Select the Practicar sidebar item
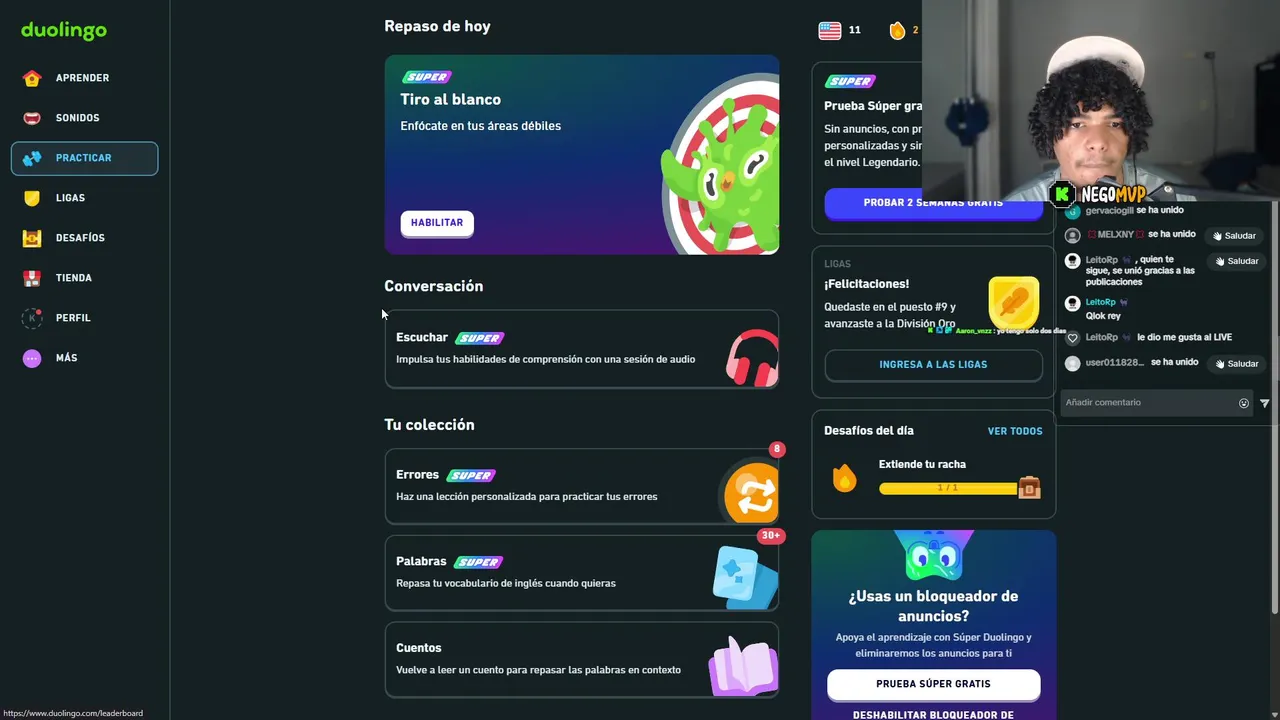The width and height of the screenshot is (1280, 720). click(x=84, y=158)
